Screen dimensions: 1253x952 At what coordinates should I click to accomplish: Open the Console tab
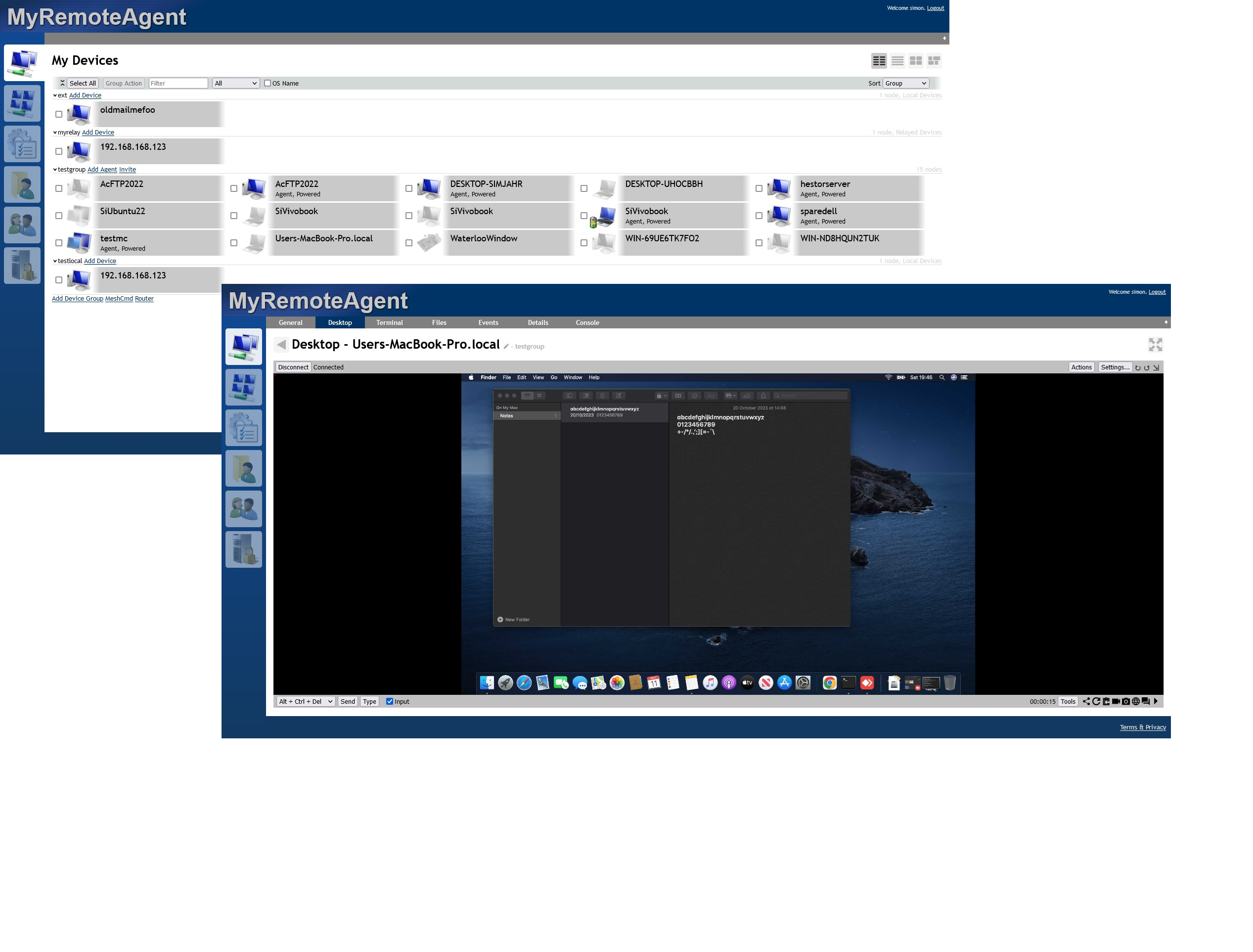(x=587, y=323)
